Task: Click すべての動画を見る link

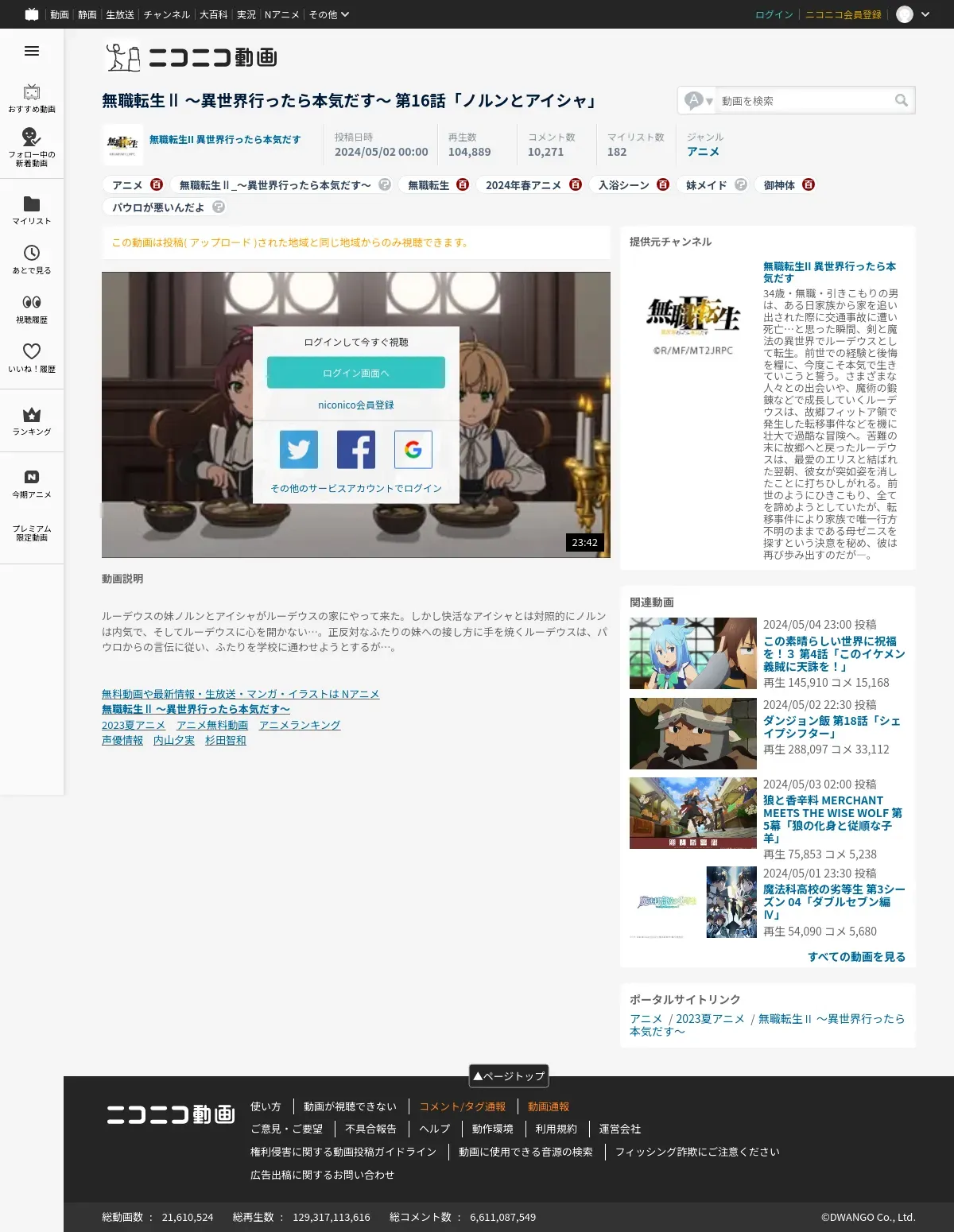Action: click(857, 956)
